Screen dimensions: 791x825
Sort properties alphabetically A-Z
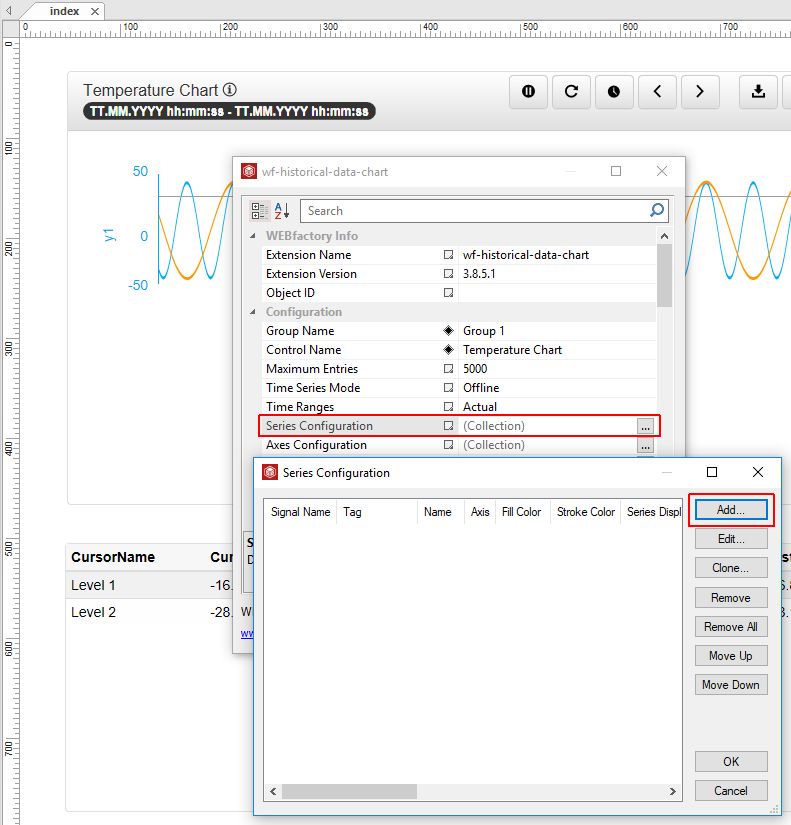[x=282, y=211]
